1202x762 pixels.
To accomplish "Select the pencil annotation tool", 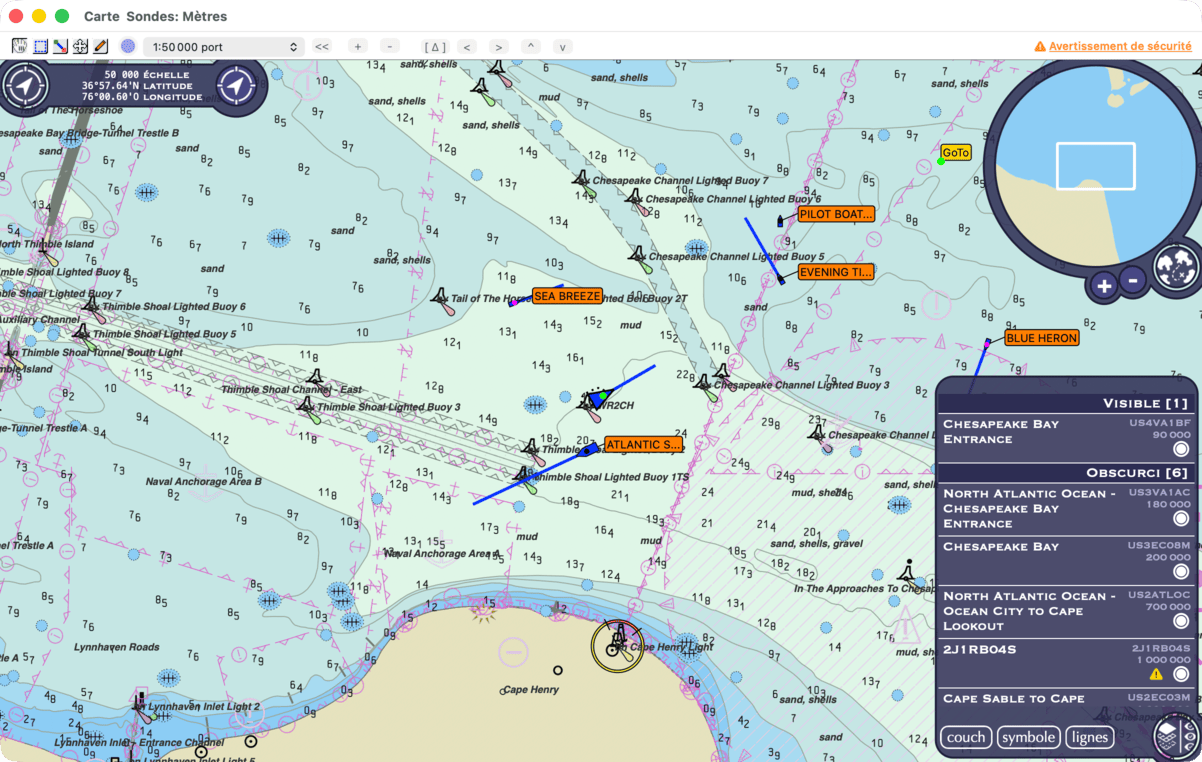I will pos(100,46).
